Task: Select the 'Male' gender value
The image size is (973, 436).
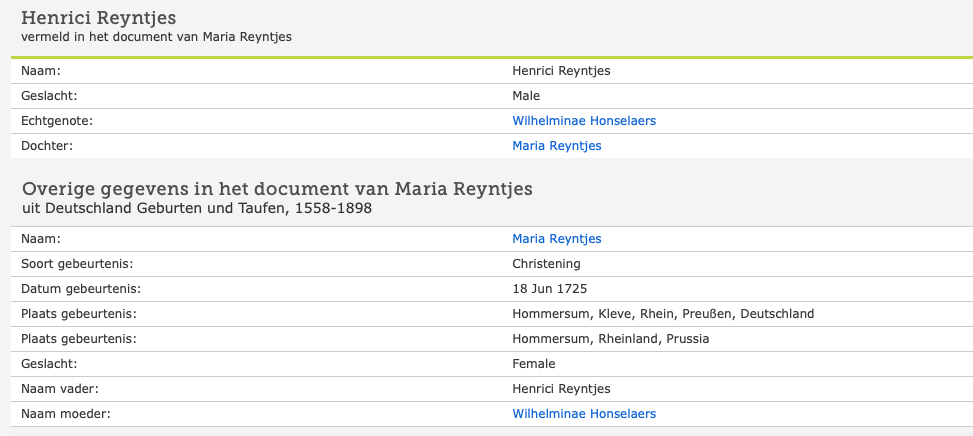Action: [x=526, y=96]
